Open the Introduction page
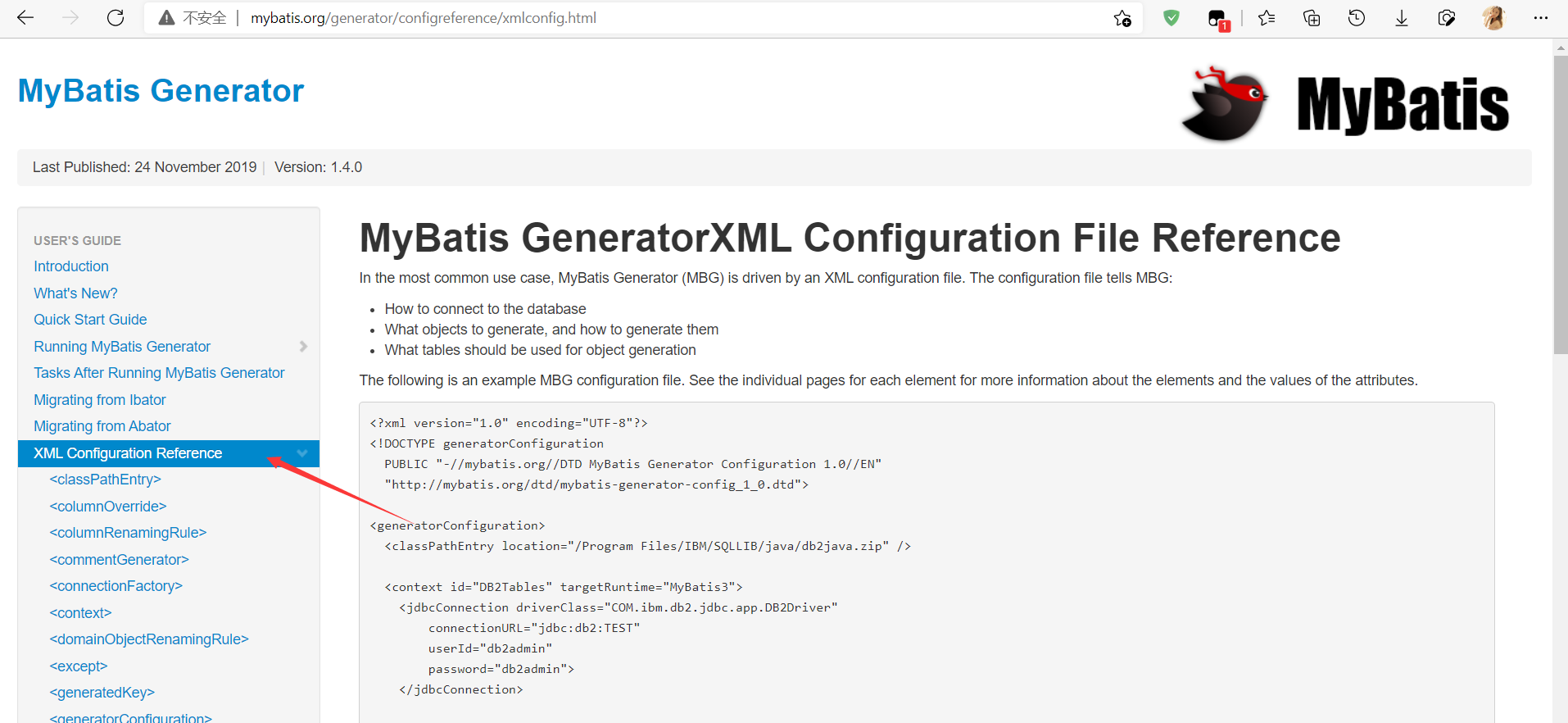 tap(71, 266)
